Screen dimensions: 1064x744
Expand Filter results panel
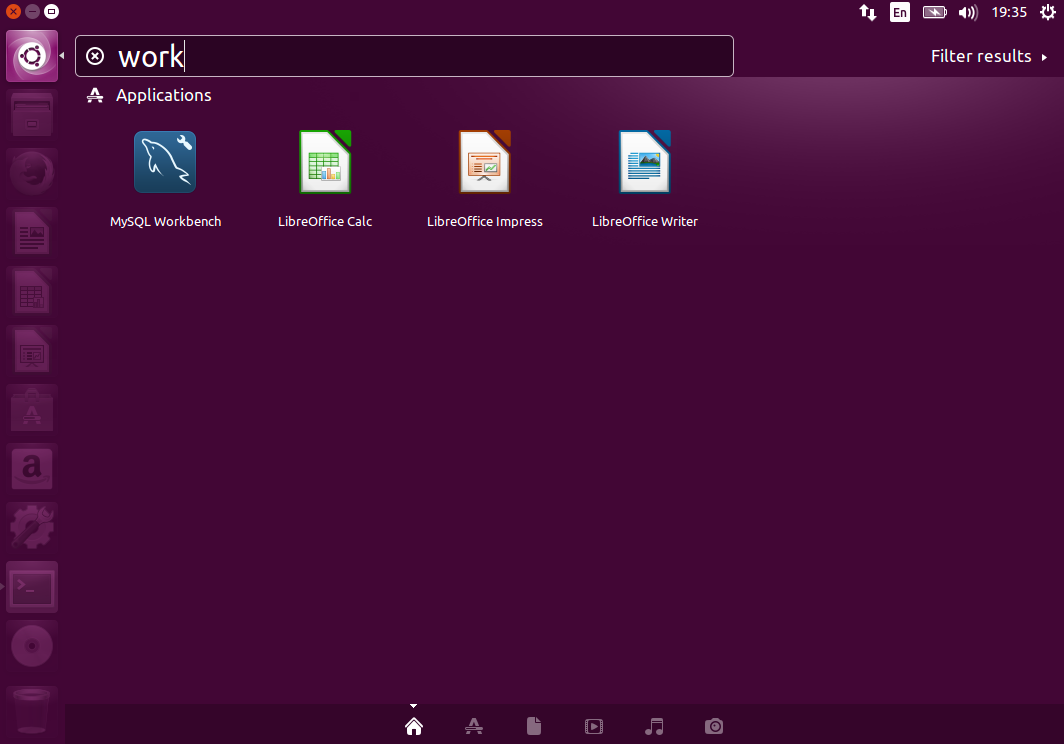[989, 56]
